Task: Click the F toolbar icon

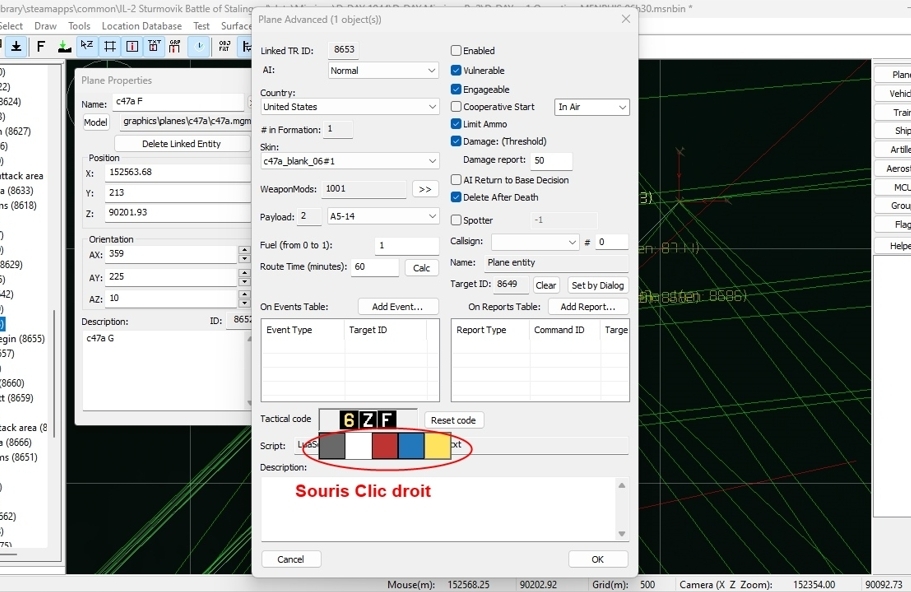Action: tap(41, 46)
